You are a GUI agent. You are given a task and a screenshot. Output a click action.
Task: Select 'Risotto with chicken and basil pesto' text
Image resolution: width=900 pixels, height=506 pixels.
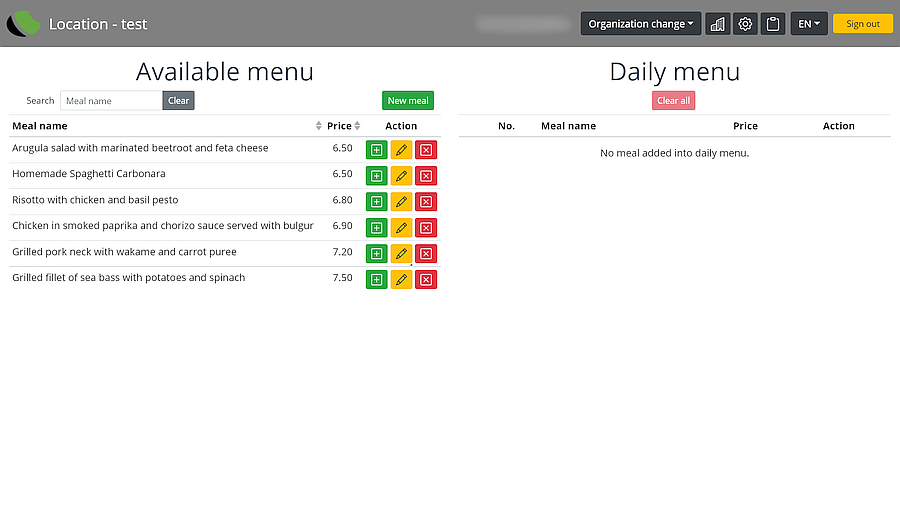click(x=95, y=200)
